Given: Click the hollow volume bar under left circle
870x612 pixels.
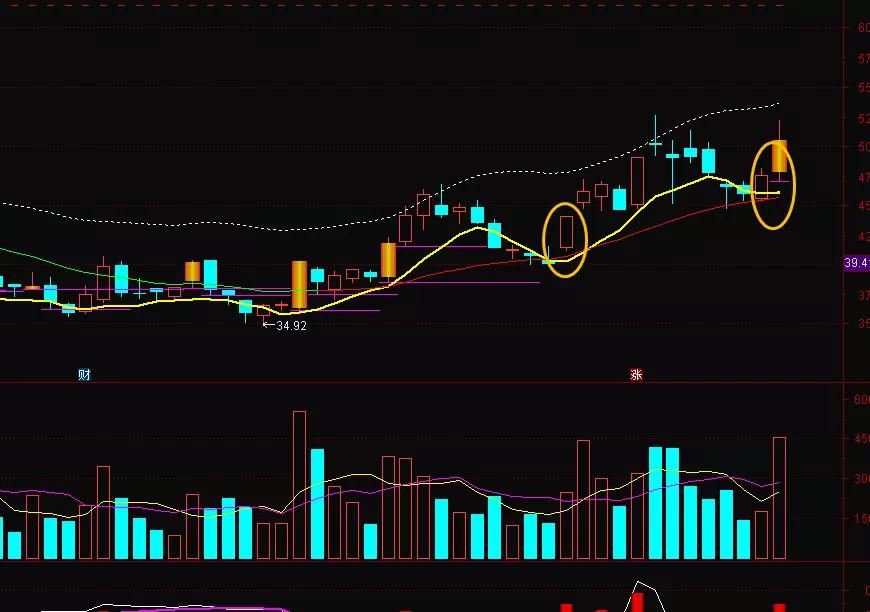Looking at the screenshot, I should click(566, 525).
